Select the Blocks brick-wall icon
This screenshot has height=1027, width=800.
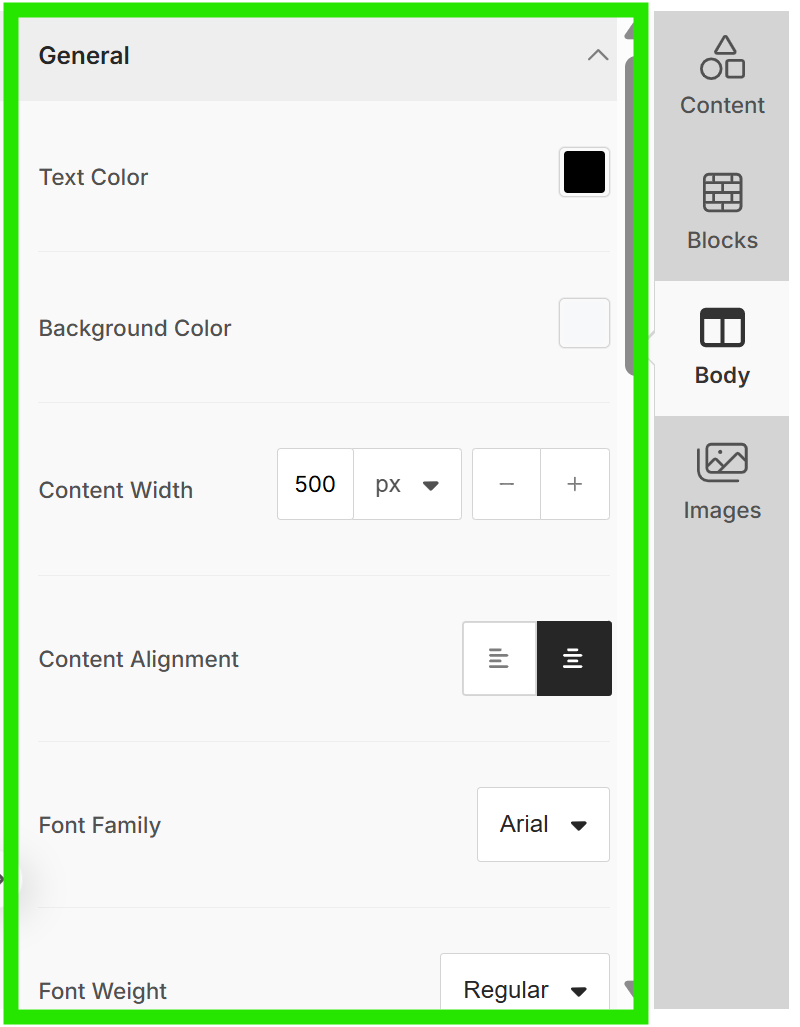[x=722, y=193]
